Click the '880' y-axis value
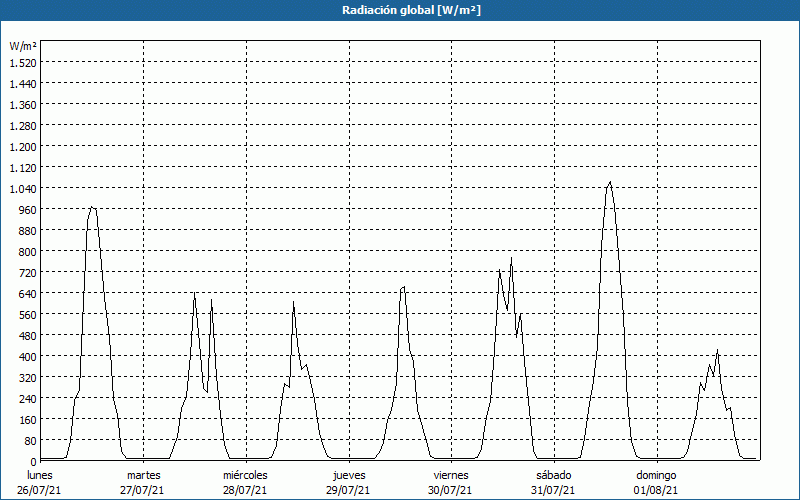Viewport: 800px width, 500px height. 28,231
